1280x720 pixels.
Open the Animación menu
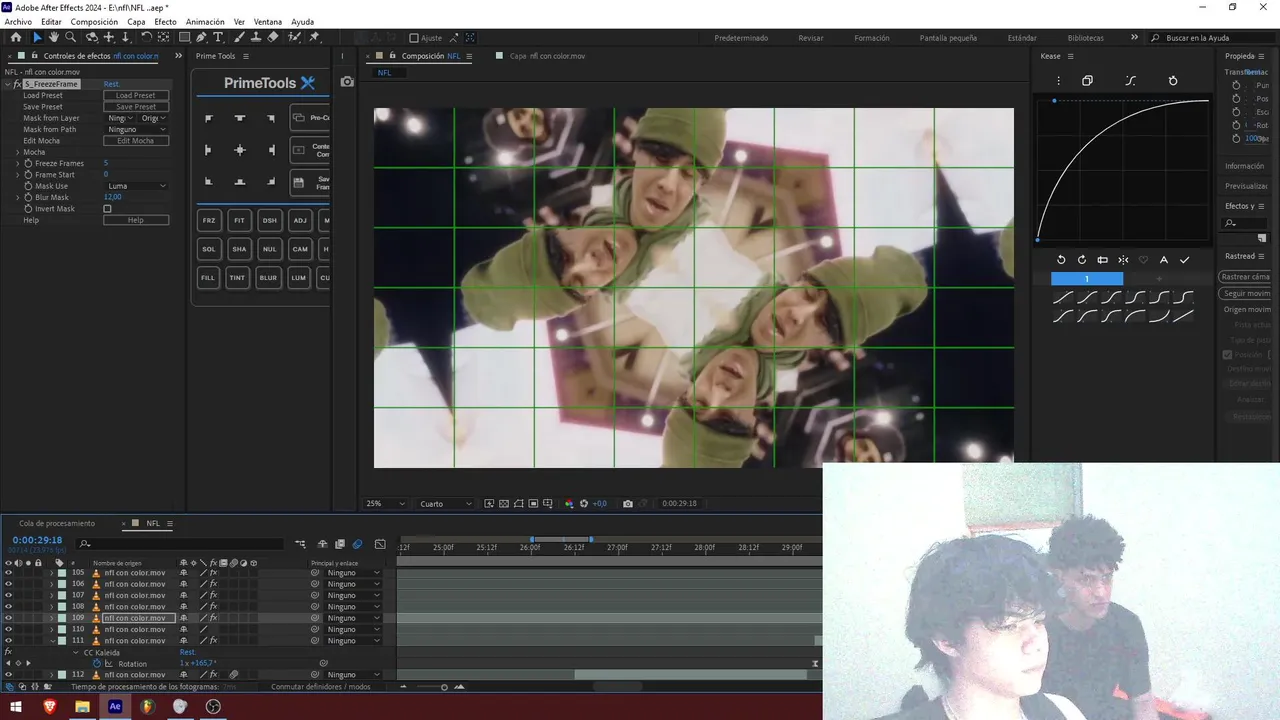pos(205,21)
